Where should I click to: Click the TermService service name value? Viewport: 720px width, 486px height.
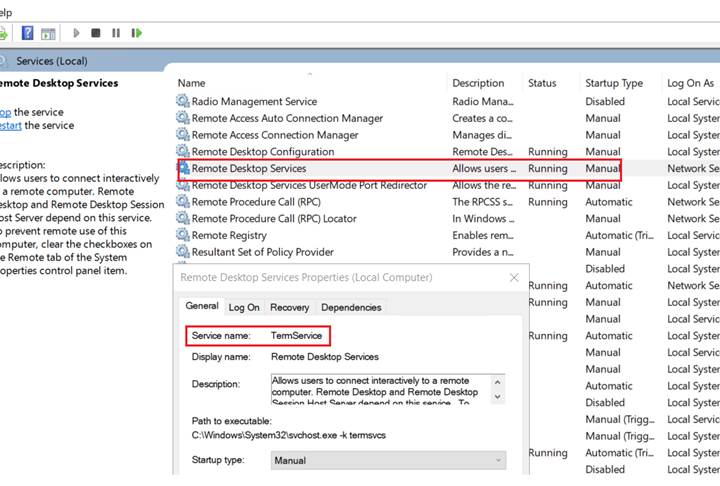[x=296, y=336]
